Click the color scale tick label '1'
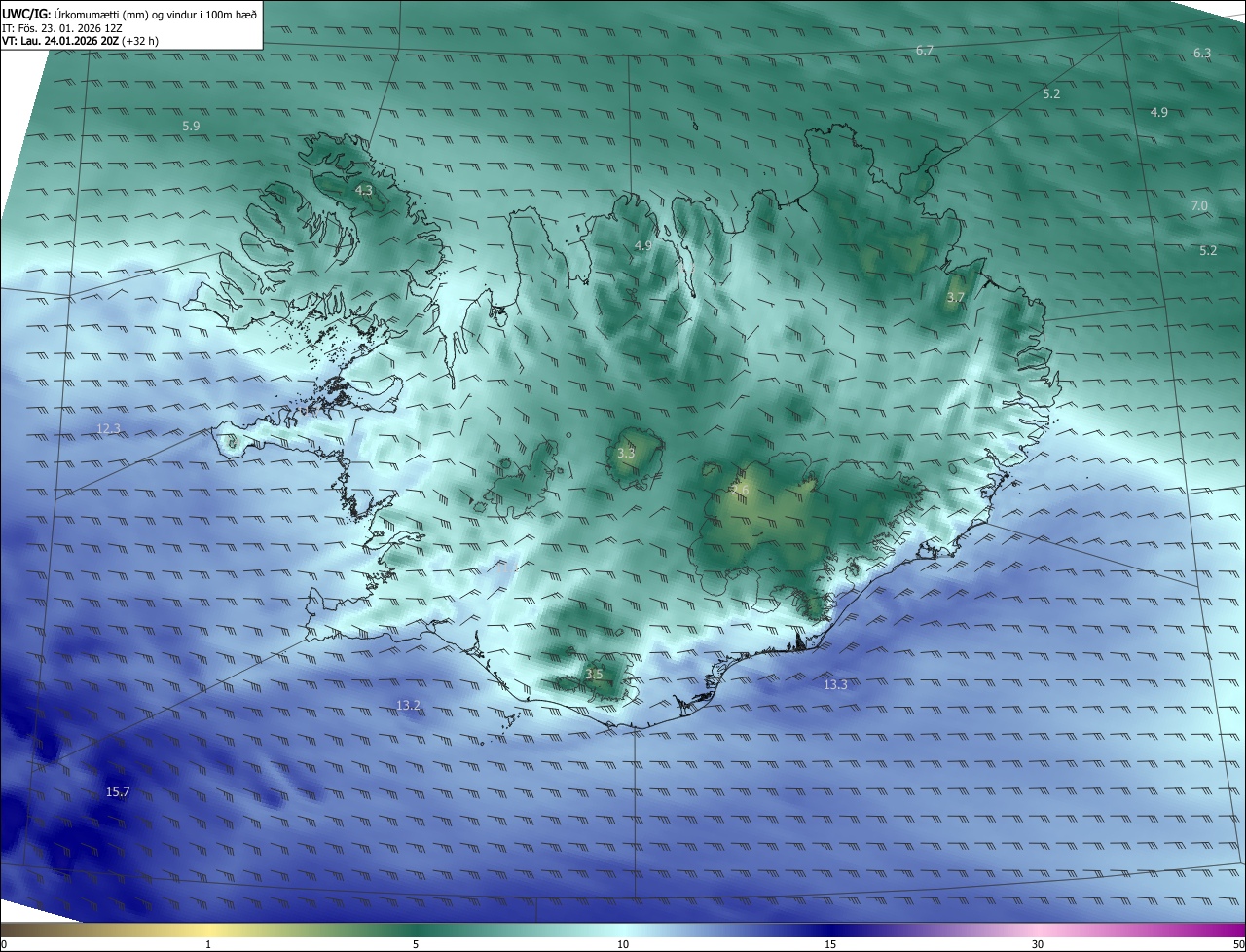 [208, 944]
